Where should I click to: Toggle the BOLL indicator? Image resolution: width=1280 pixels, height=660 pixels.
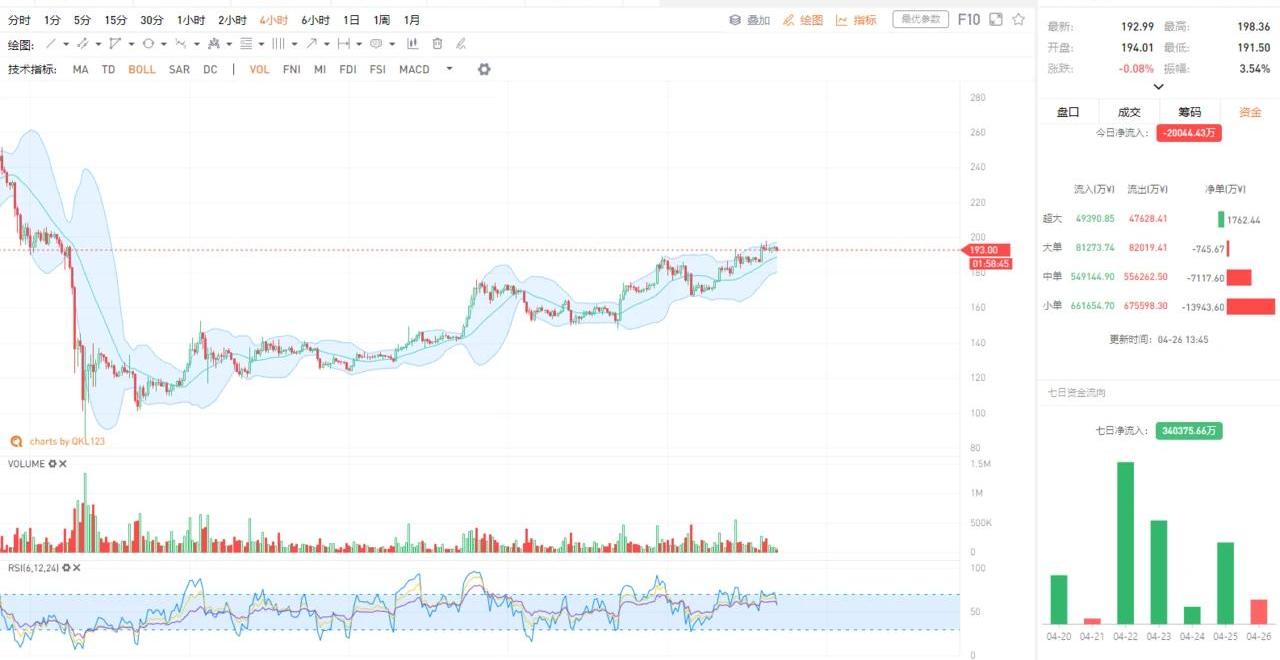pos(142,70)
